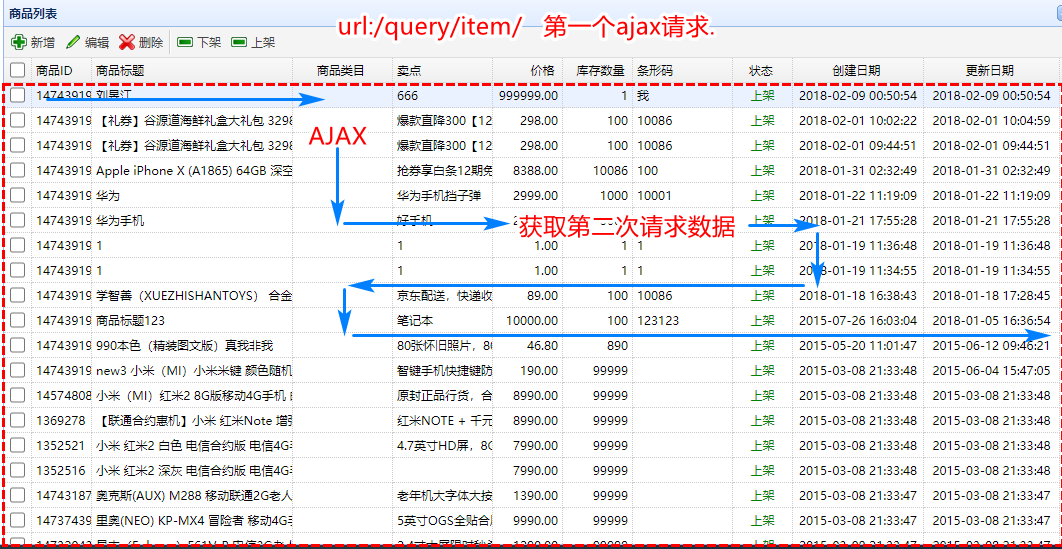Viewport: 1062px width, 549px height.
Task: Click the barcode cell '123123'
Action: click(x=658, y=321)
